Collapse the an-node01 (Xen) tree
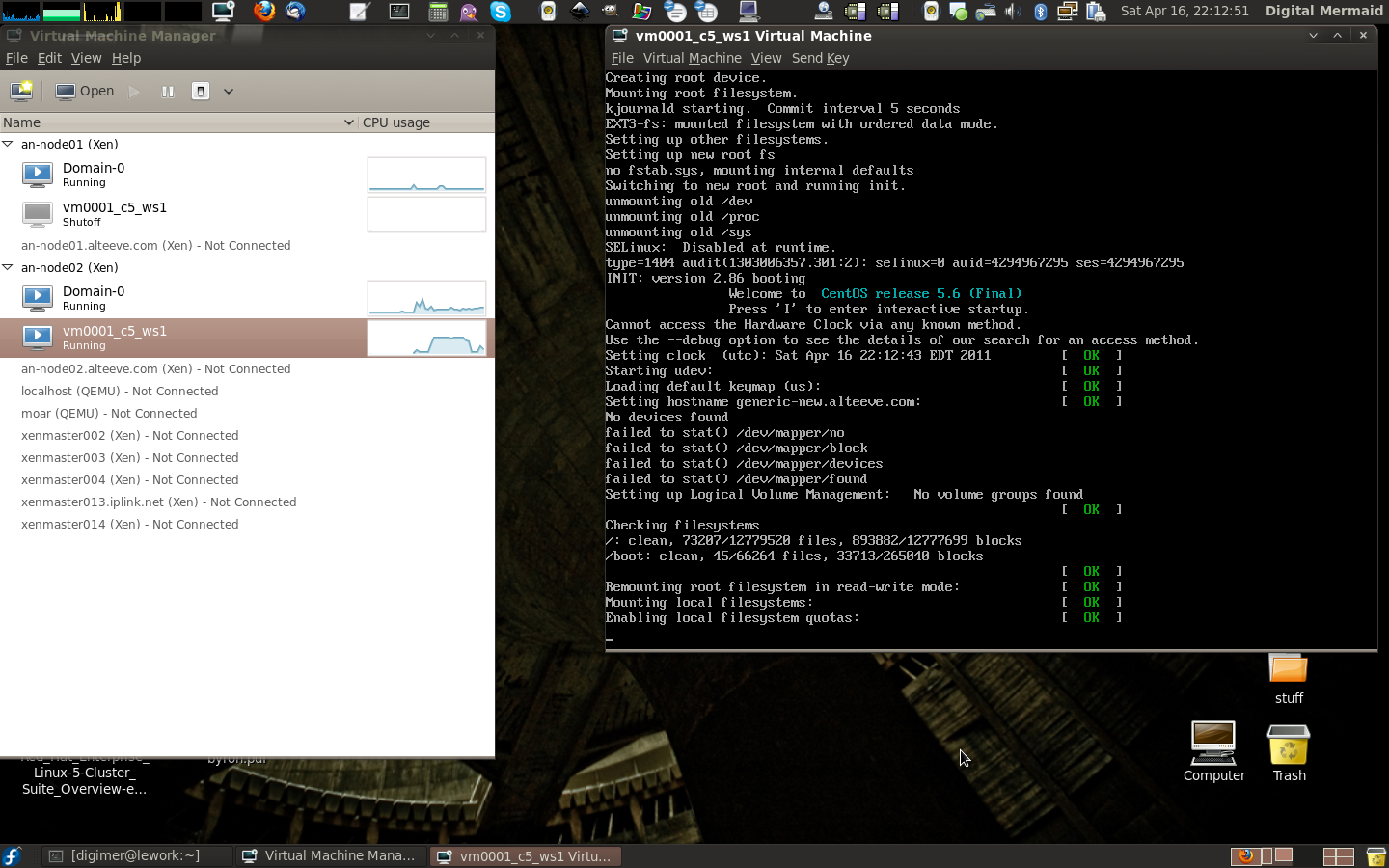This screenshot has width=1389, height=868. coord(8,144)
